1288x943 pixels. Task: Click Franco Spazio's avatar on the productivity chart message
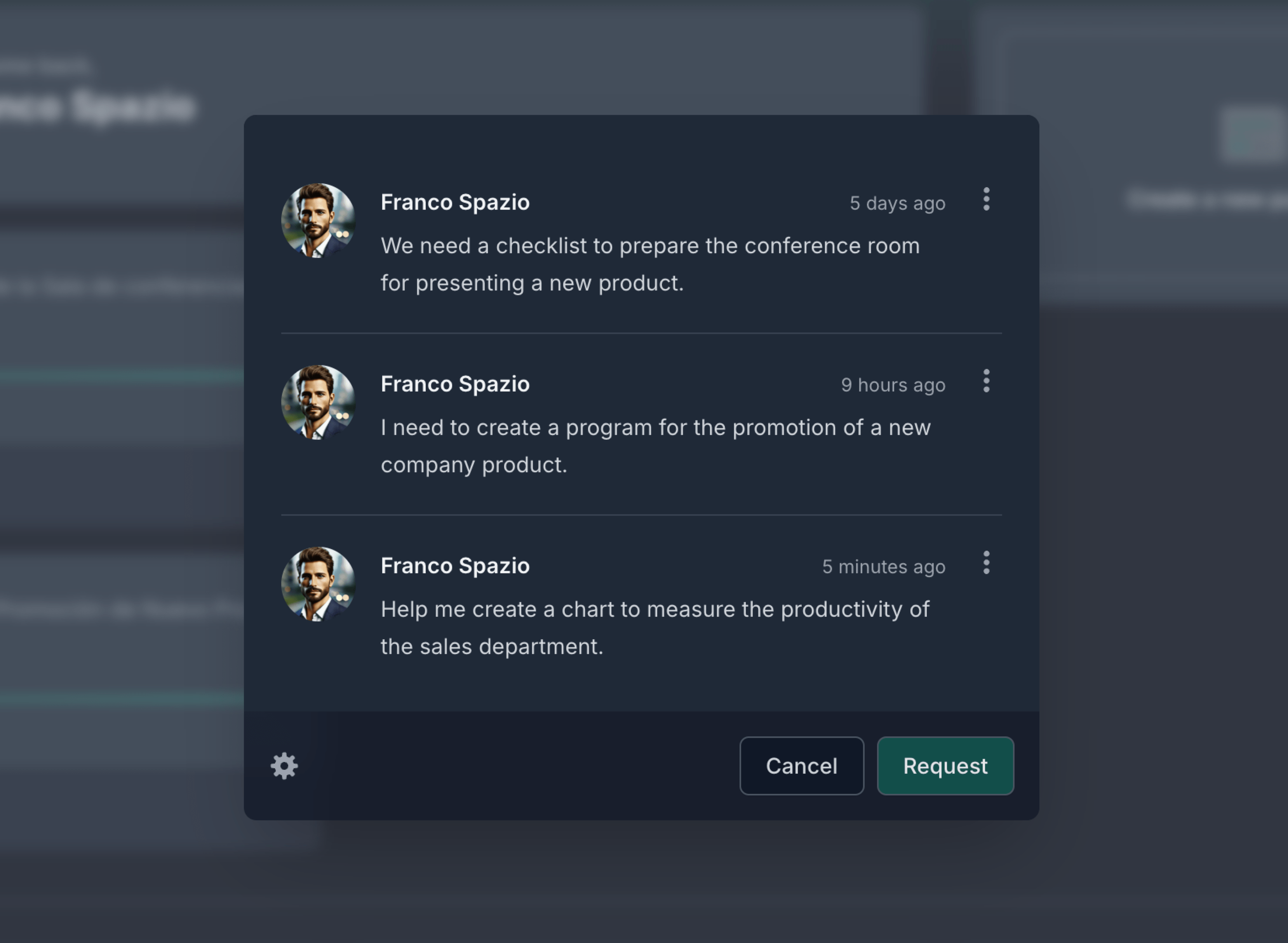point(318,584)
